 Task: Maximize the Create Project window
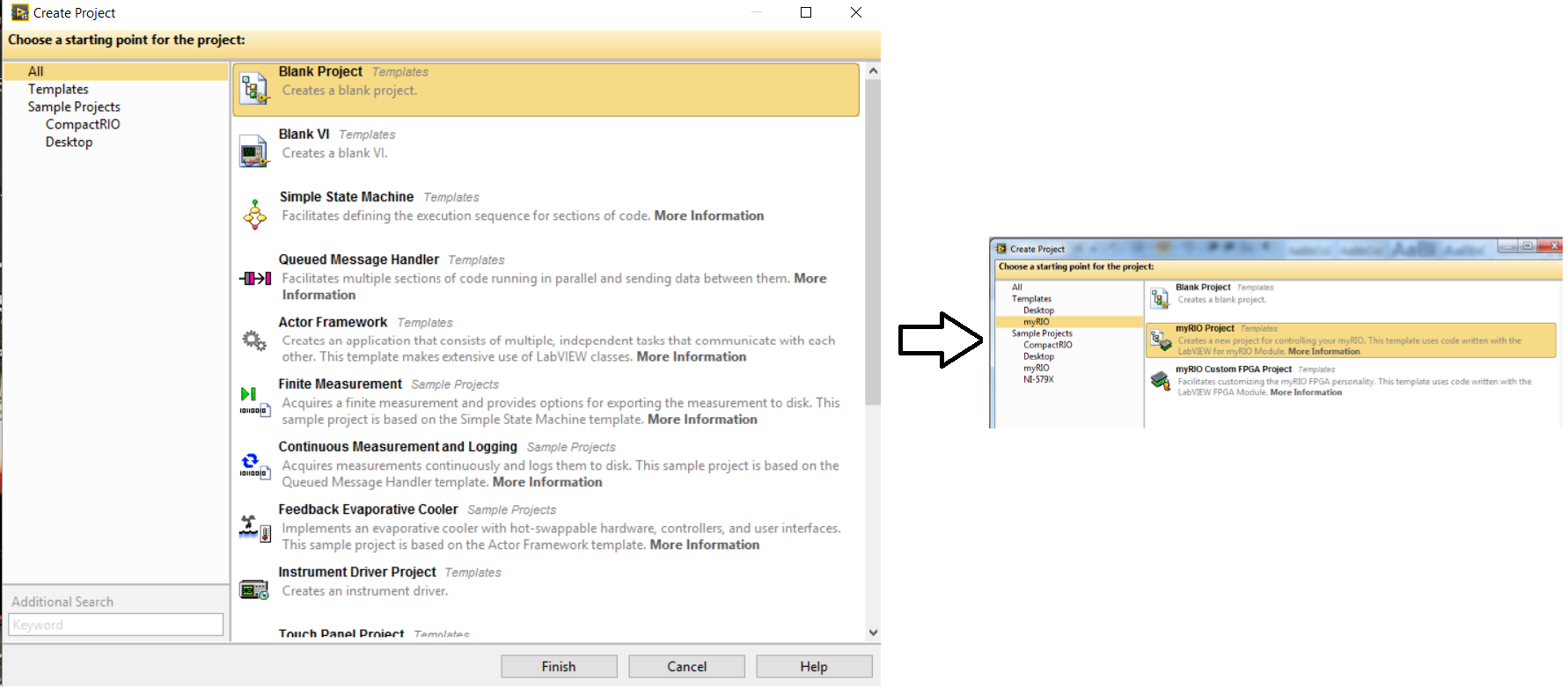pos(806,12)
